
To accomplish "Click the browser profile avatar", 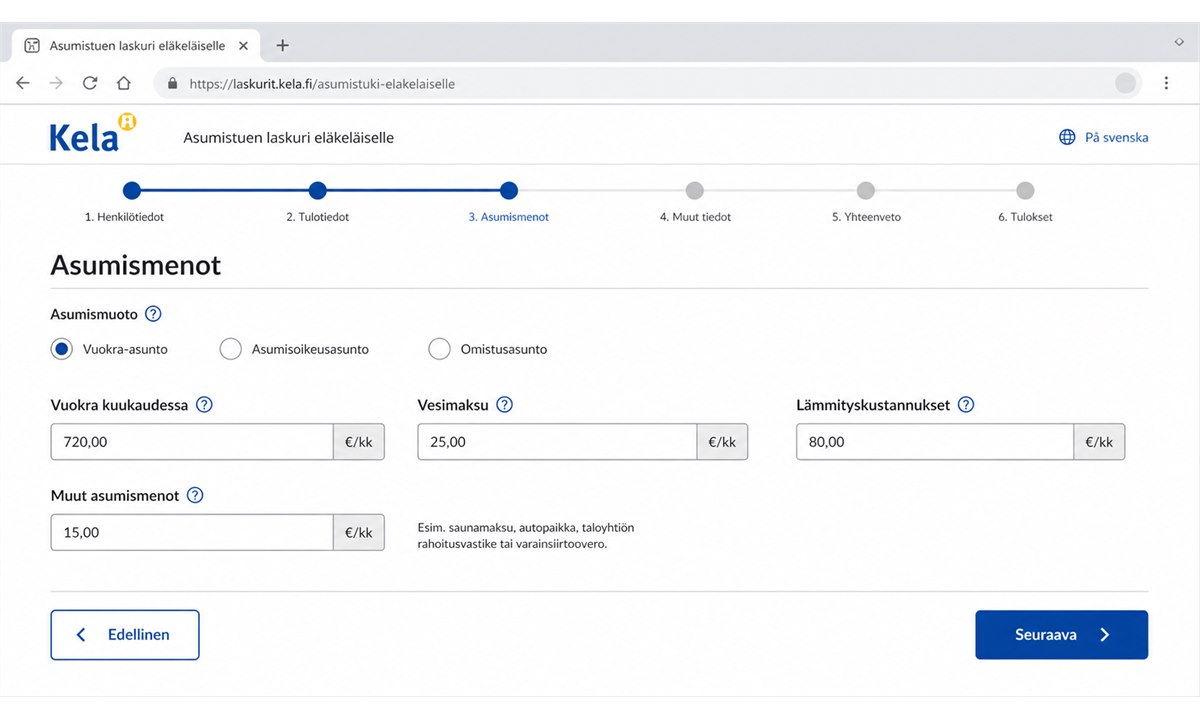I will pos(1125,83).
